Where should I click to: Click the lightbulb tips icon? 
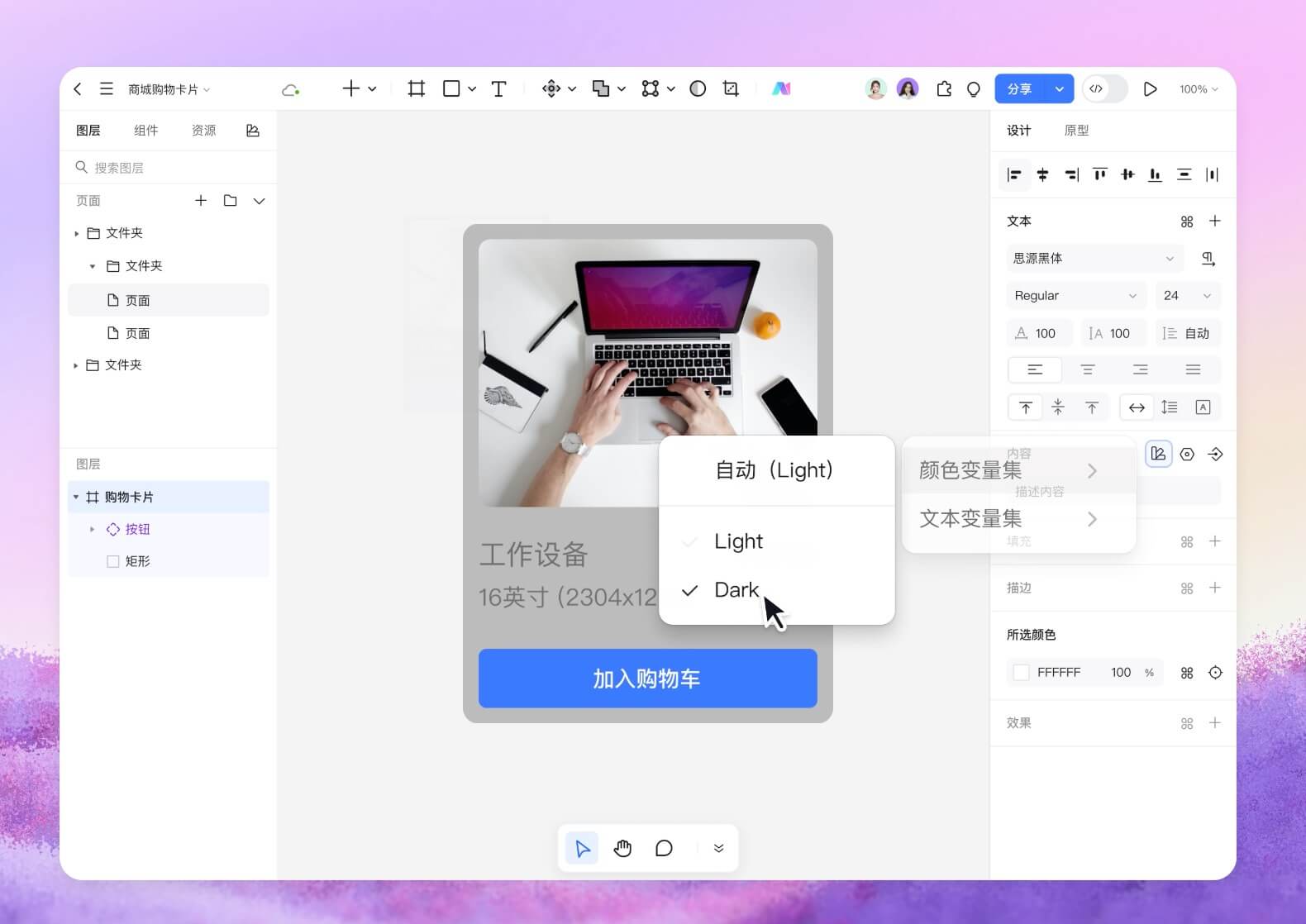[974, 89]
